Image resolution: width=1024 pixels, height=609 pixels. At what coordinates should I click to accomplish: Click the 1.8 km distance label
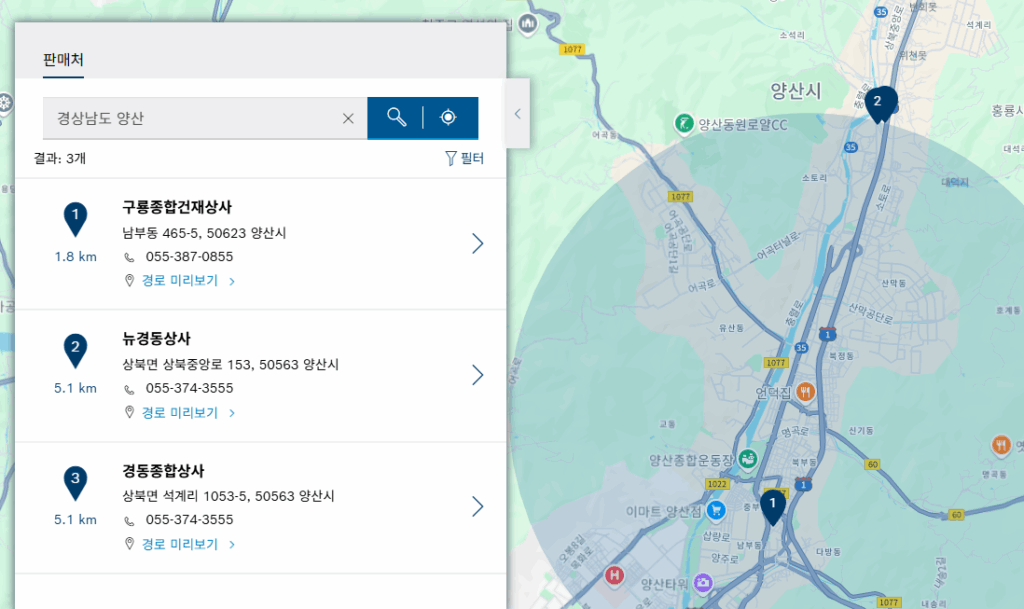75,257
